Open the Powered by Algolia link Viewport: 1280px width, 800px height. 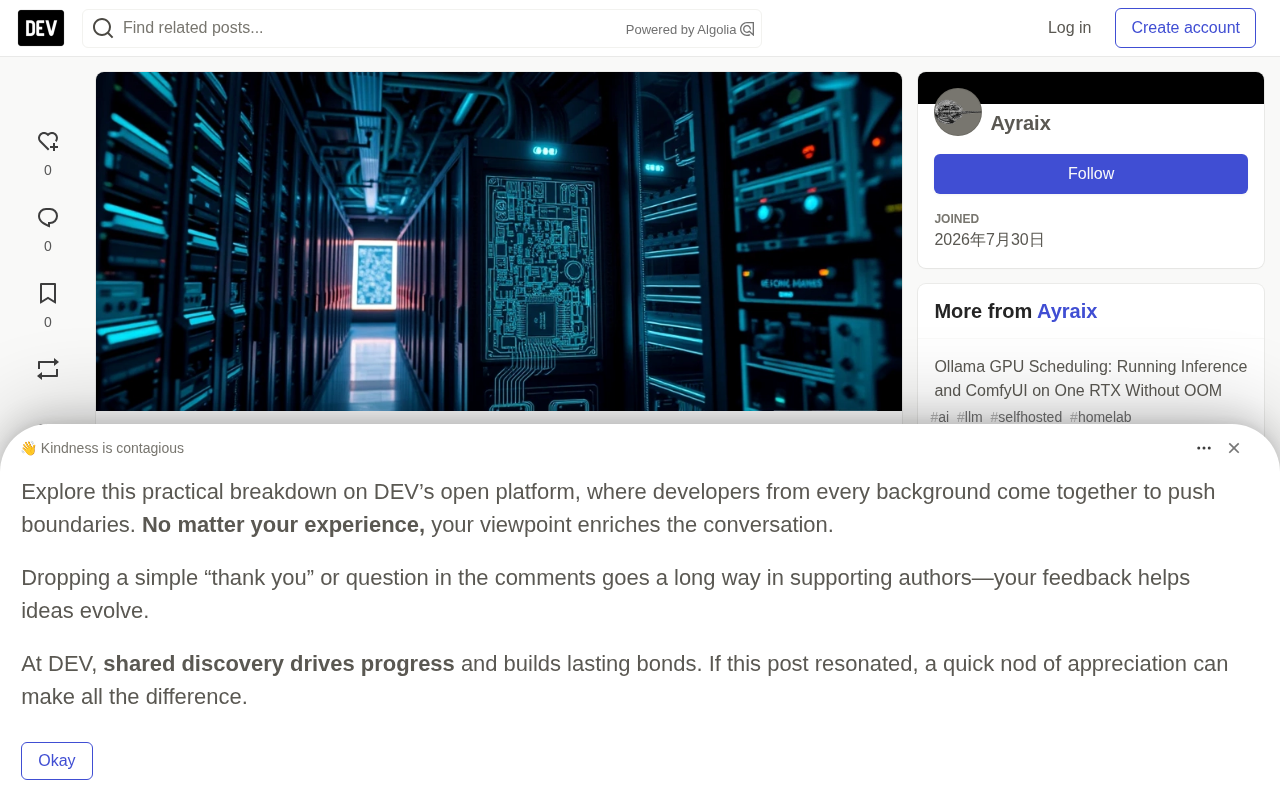click(x=690, y=29)
